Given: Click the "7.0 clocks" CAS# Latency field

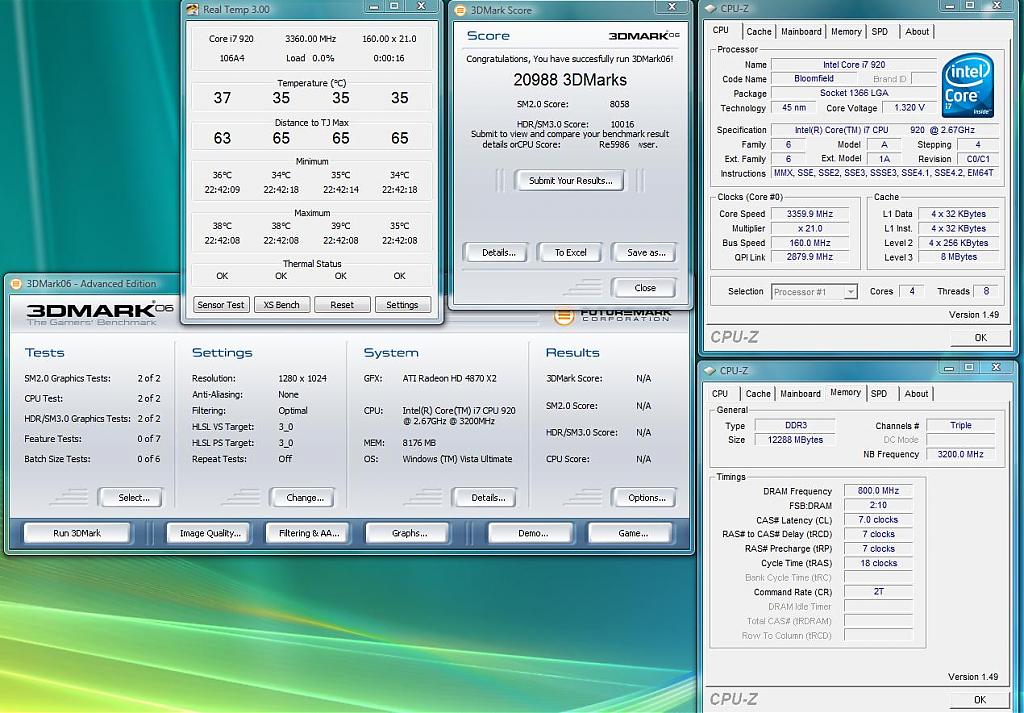Looking at the screenshot, I should point(878,520).
